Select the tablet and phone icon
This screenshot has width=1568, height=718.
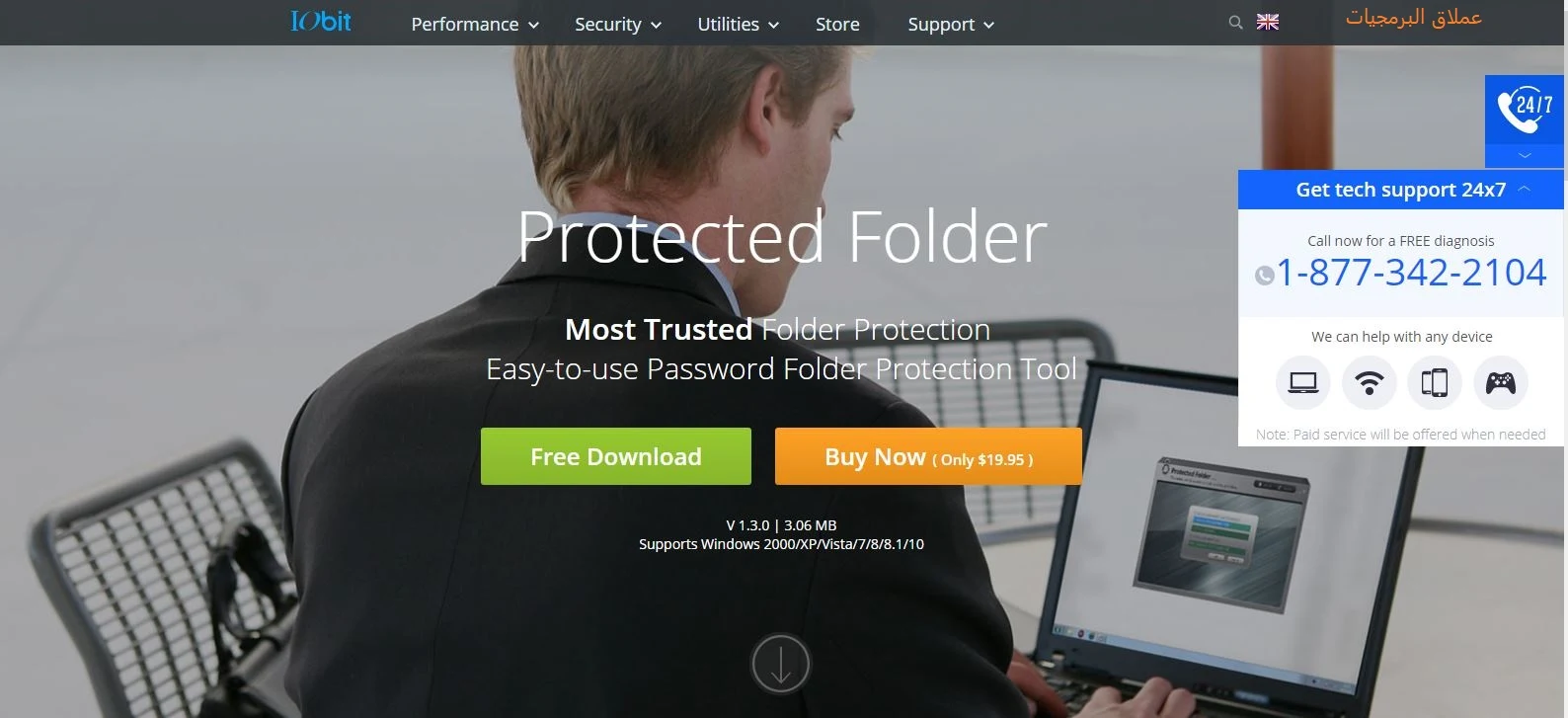1435,382
